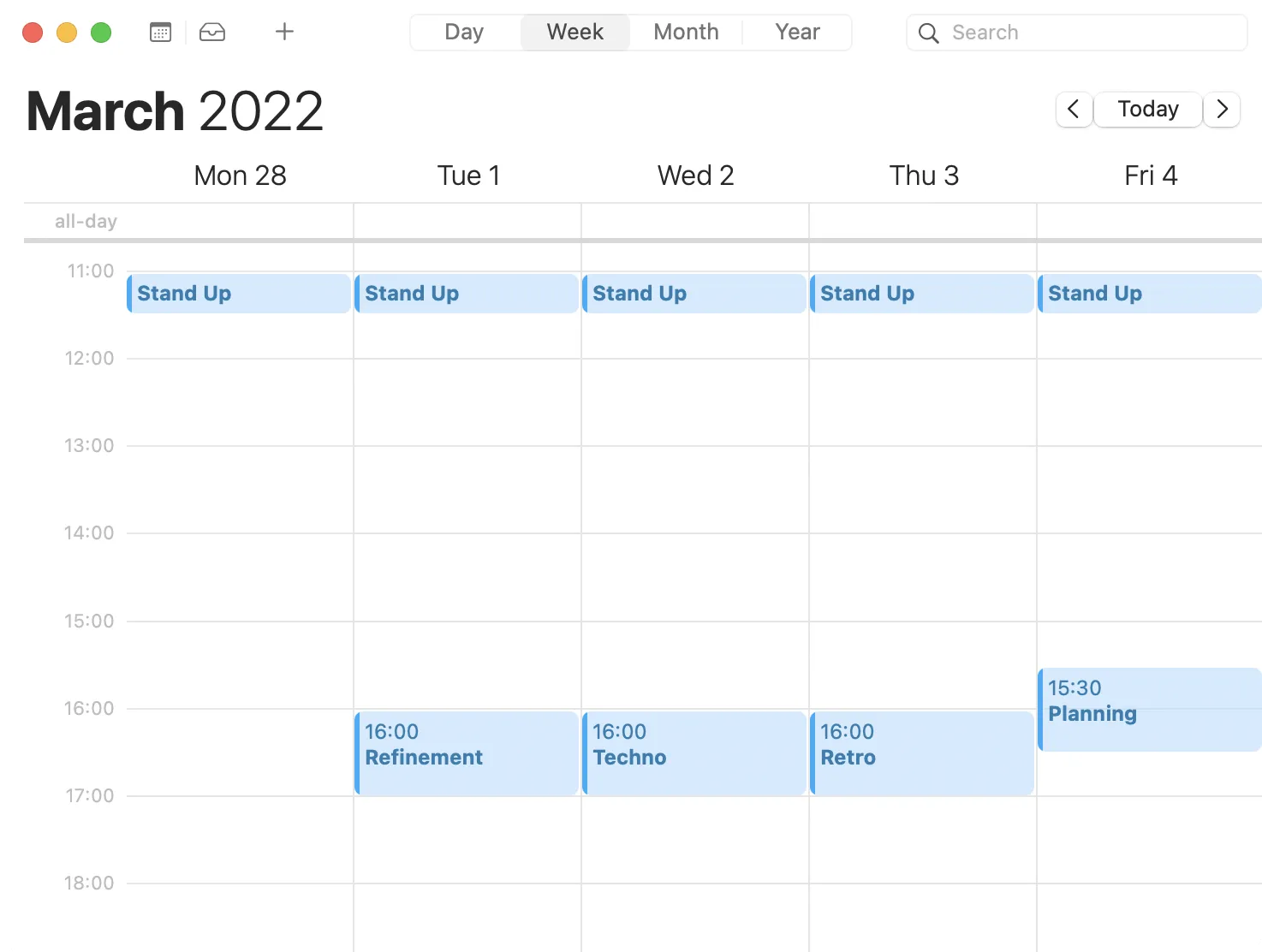Create a new event with the plus icon

283,32
